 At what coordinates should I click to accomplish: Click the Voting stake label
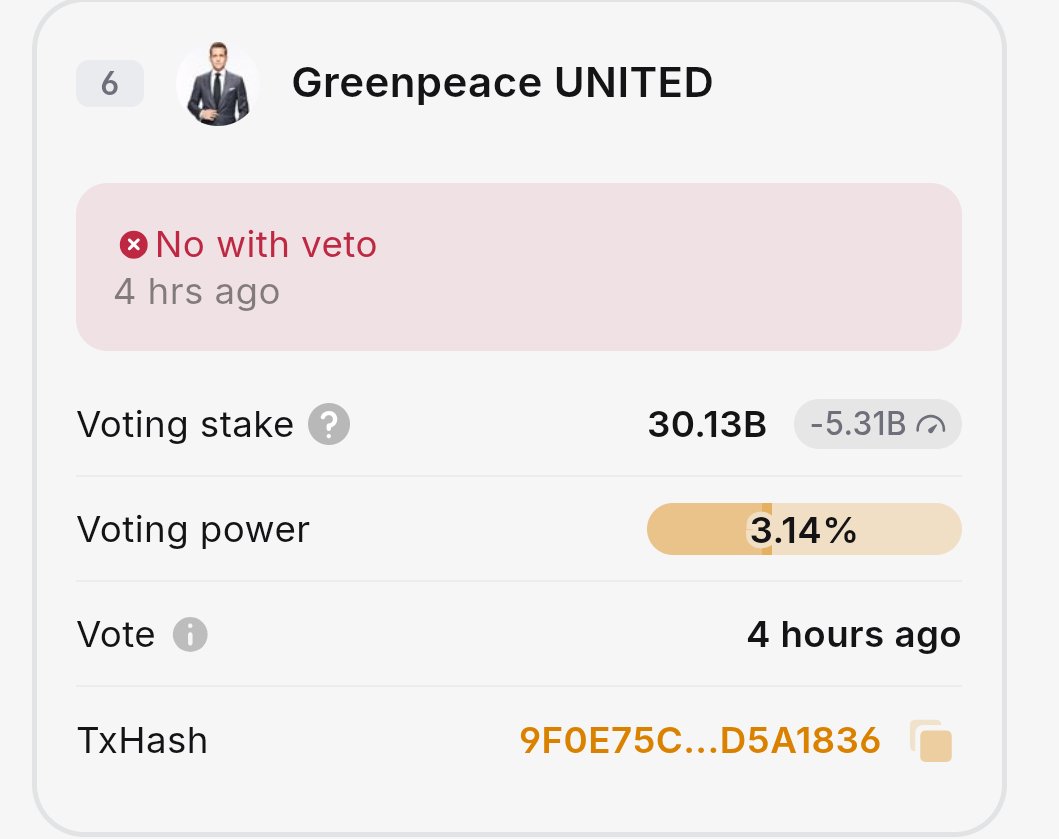pyautogui.click(x=185, y=425)
